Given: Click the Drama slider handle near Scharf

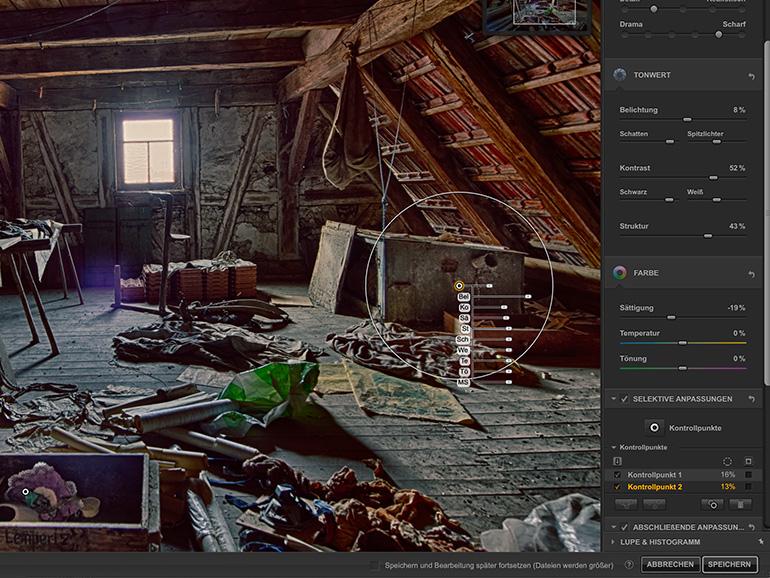Looking at the screenshot, I should [719, 34].
